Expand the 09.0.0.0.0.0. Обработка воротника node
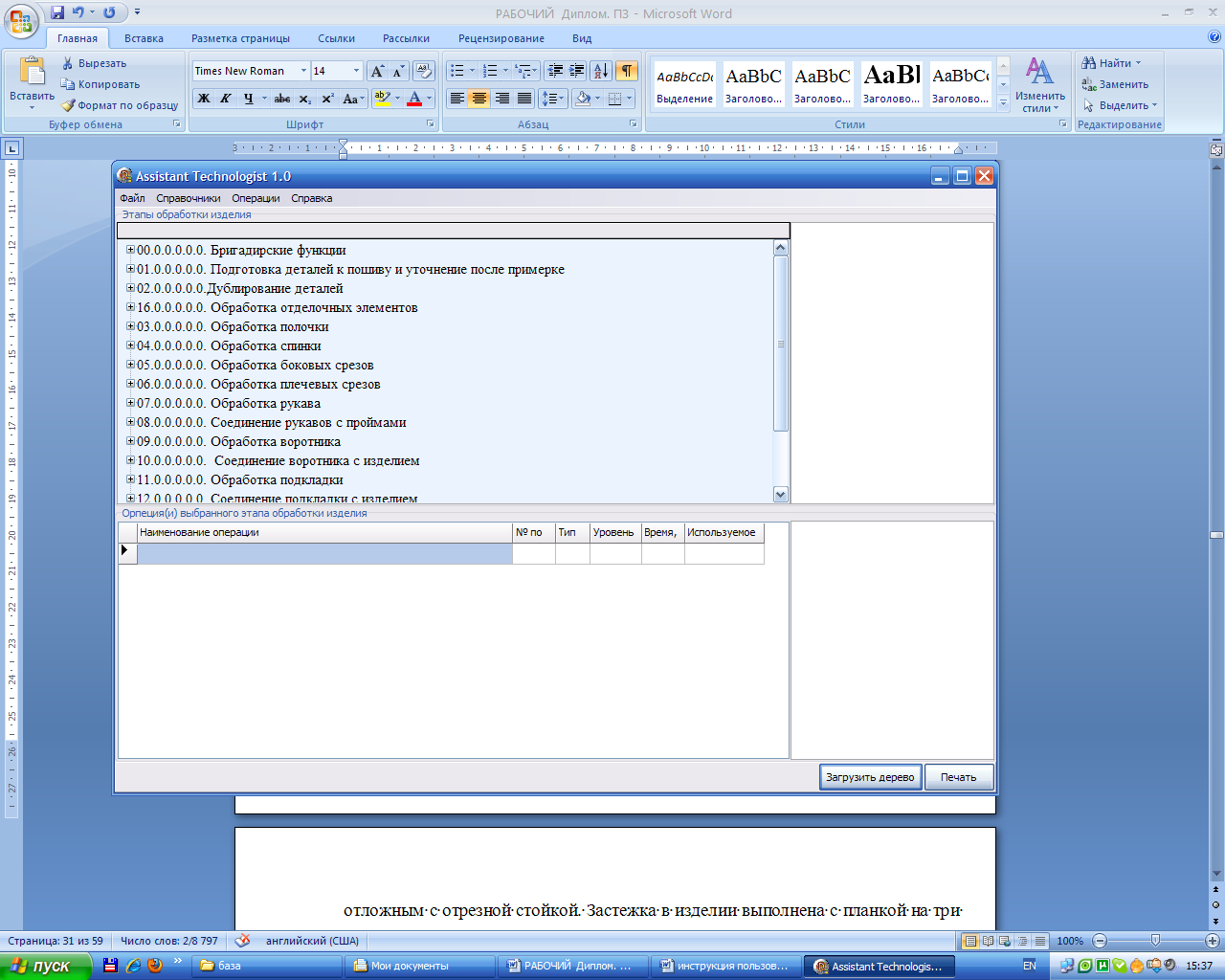This screenshot has height=980, width=1225. [130, 441]
